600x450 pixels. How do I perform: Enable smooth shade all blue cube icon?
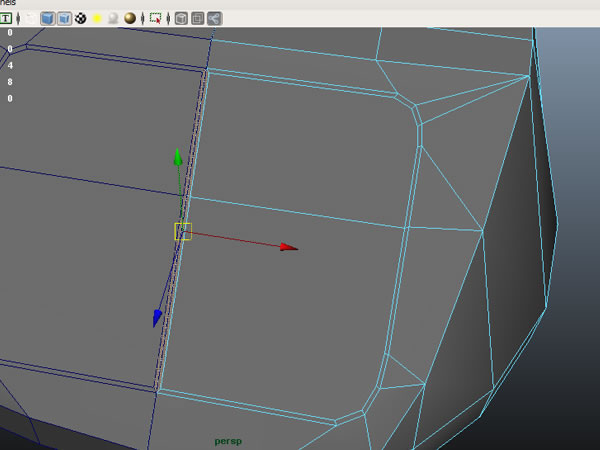point(47,18)
